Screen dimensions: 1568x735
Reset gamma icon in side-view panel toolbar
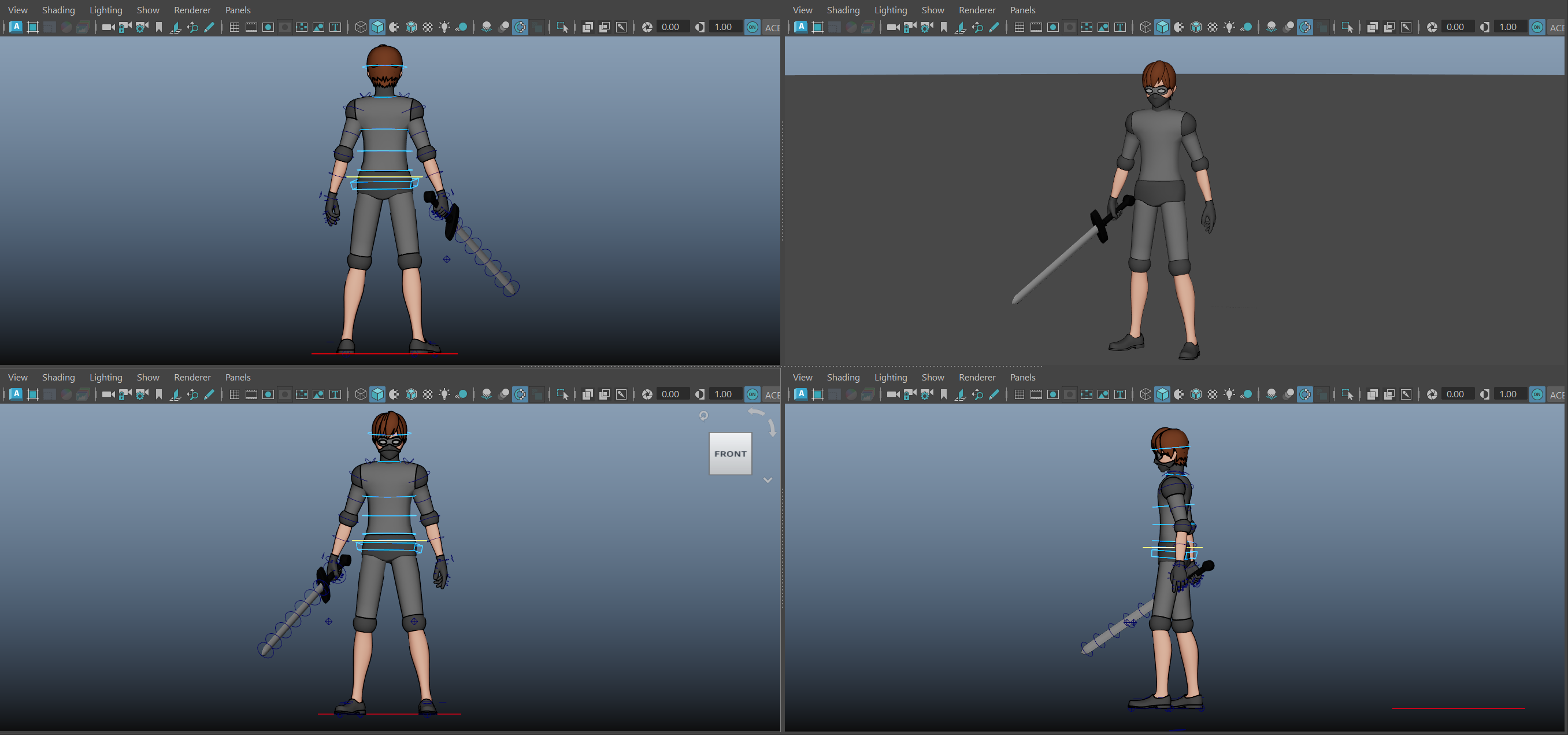pyautogui.click(x=1485, y=394)
